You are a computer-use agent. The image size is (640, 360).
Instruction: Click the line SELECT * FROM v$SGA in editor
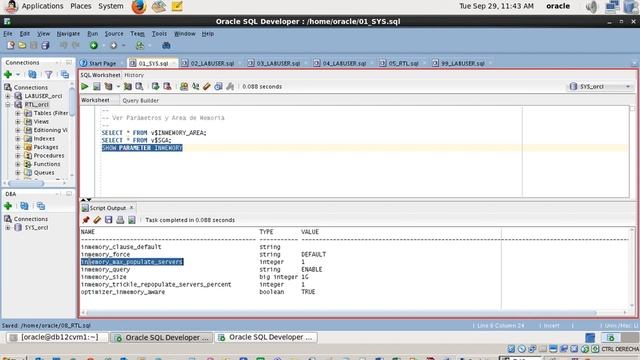(x=136, y=140)
